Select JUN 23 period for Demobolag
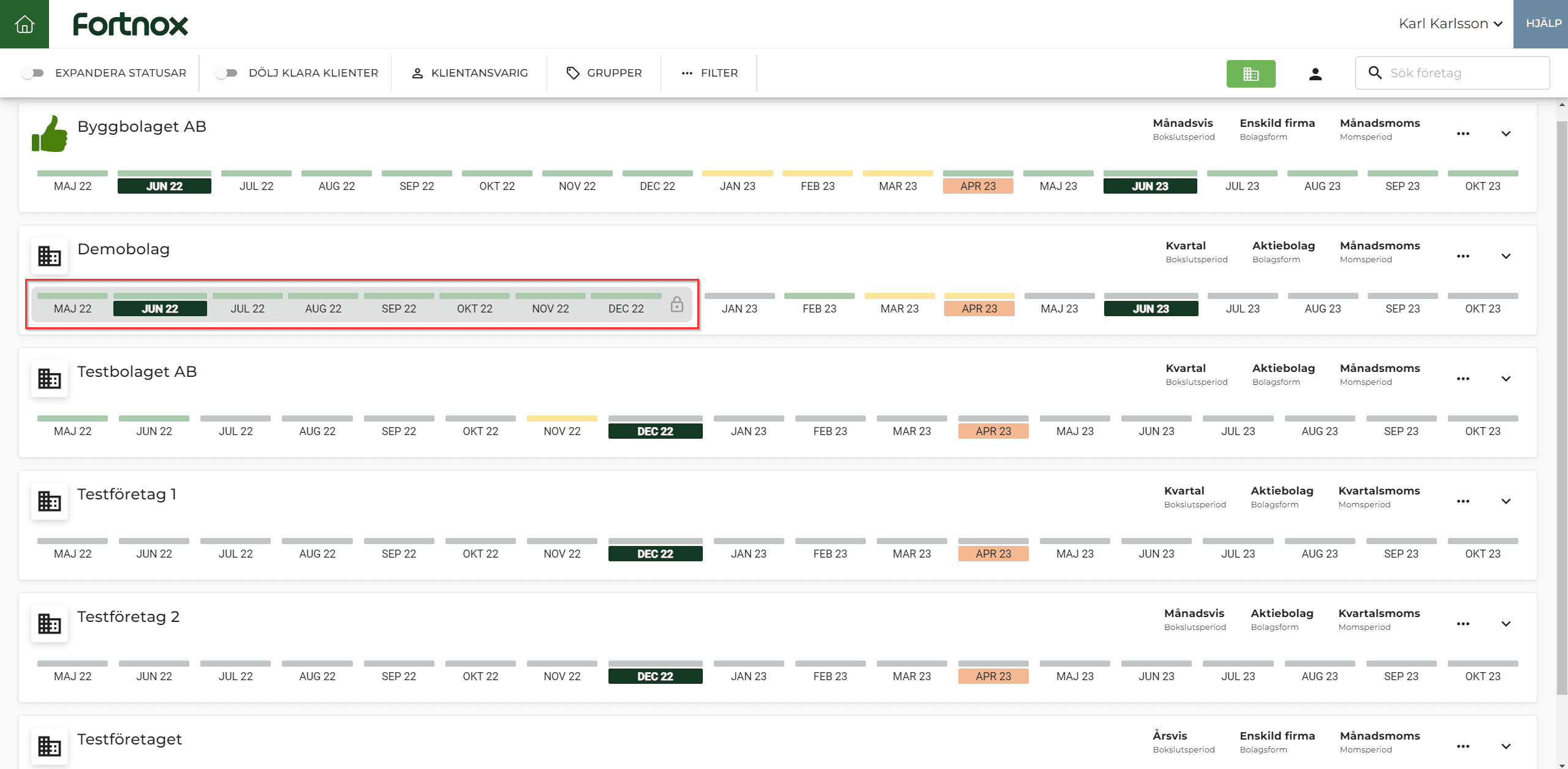1568x769 pixels. coord(1151,308)
